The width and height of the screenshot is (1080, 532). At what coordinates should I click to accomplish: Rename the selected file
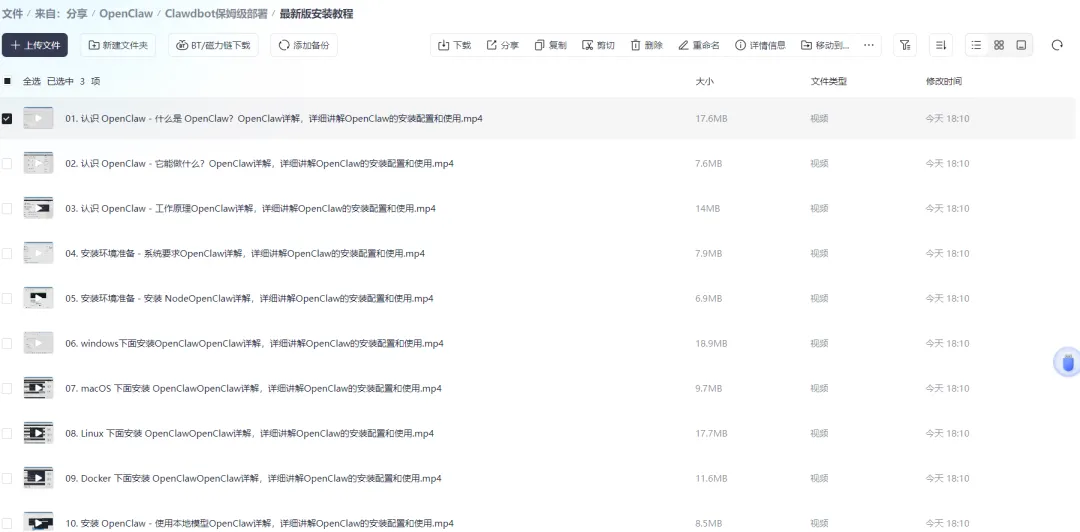pyautogui.click(x=699, y=45)
